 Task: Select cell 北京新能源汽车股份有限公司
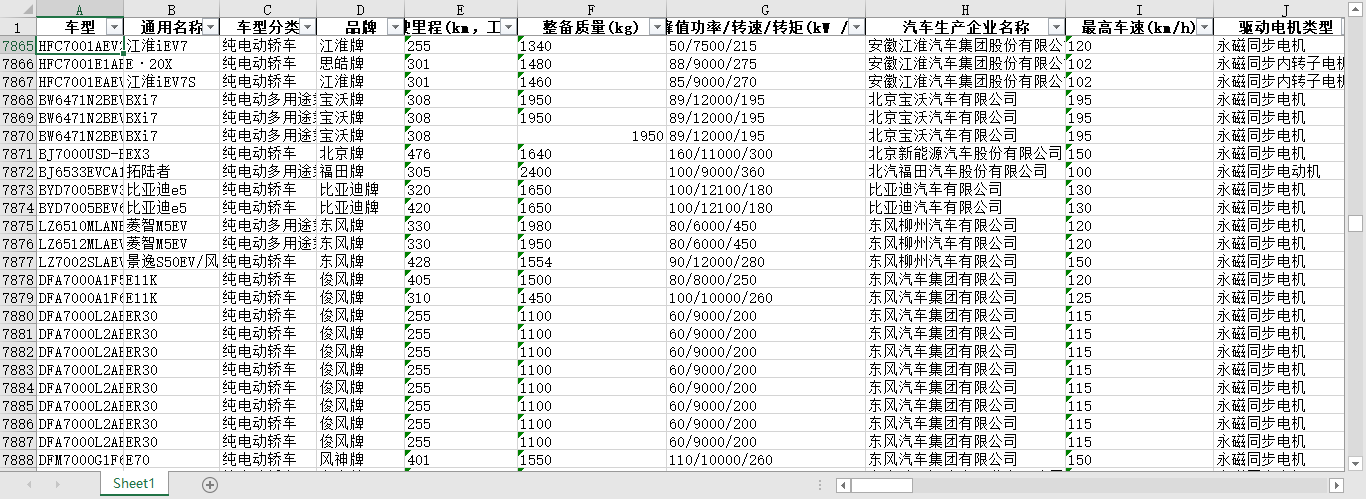(x=966, y=153)
